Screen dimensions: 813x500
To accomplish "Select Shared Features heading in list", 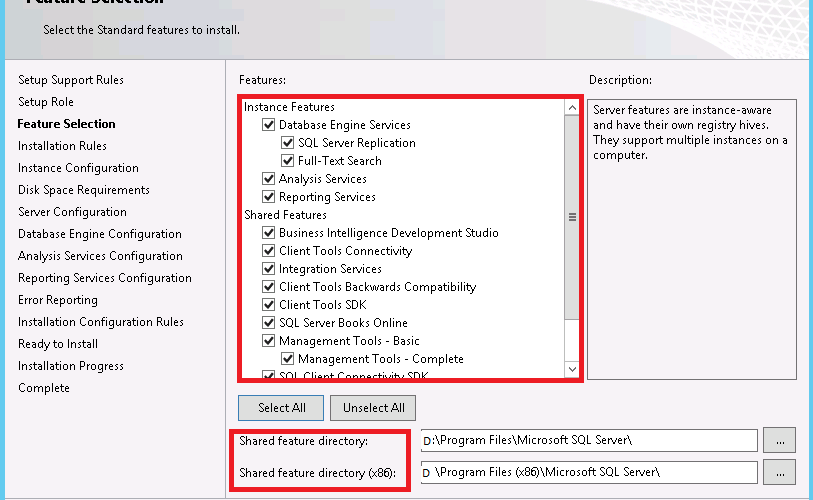I will (285, 215).
